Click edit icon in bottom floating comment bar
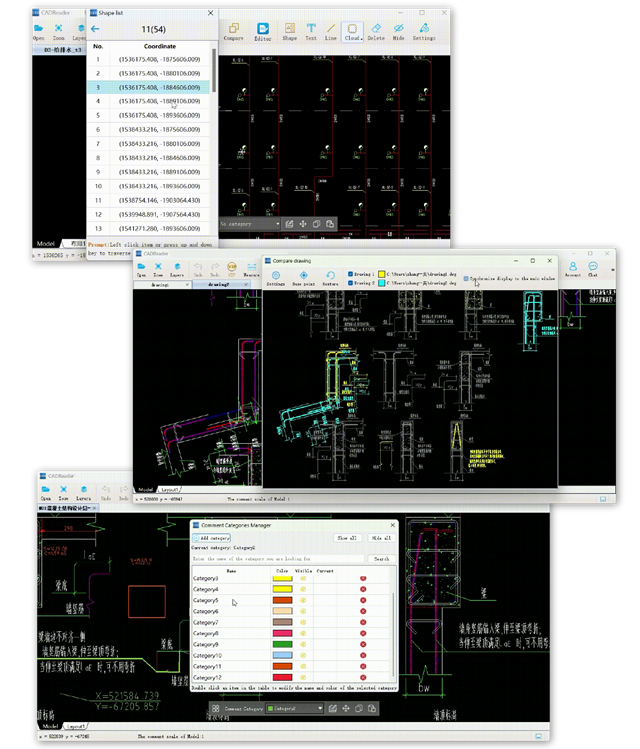 (x=333, y=708)
